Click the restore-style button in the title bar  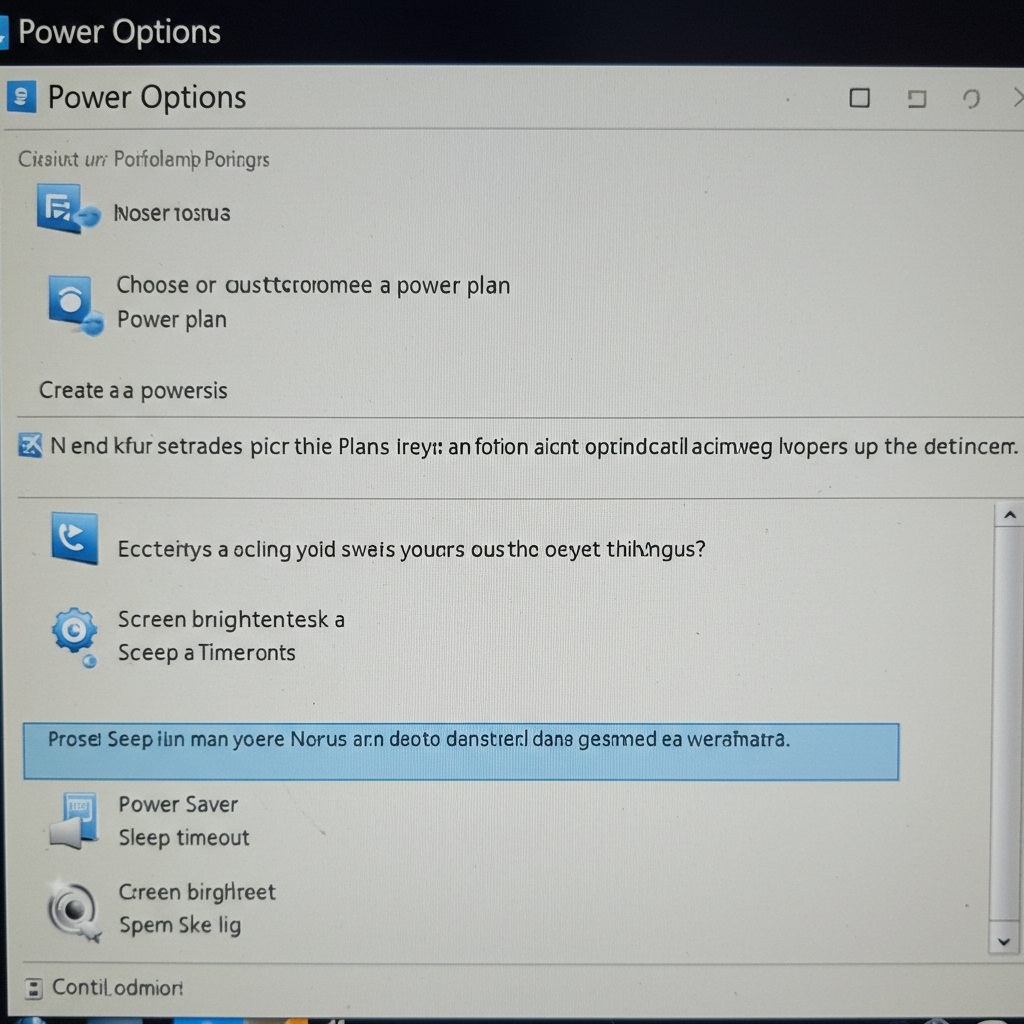click(917, 99)
